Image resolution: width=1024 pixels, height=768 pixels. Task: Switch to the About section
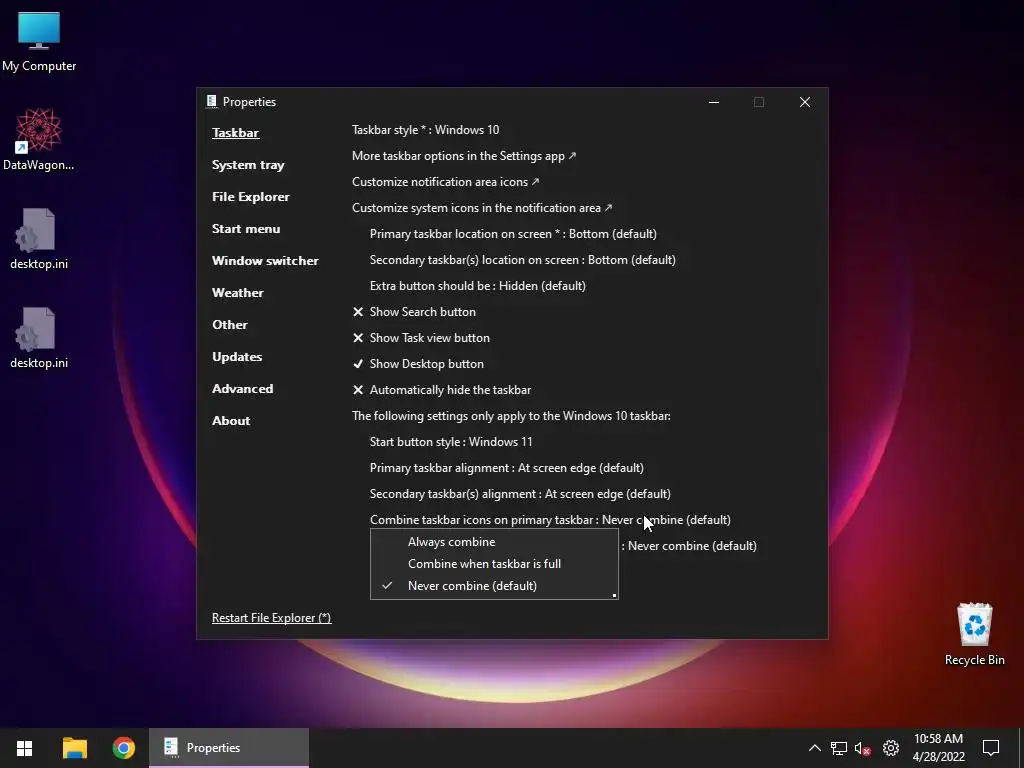231,421
